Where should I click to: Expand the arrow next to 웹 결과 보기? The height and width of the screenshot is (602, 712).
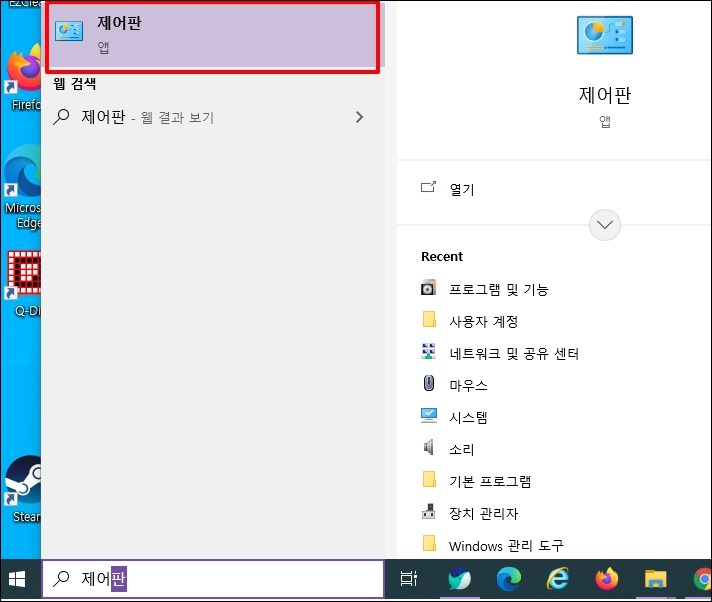click(x=360, y=117)
